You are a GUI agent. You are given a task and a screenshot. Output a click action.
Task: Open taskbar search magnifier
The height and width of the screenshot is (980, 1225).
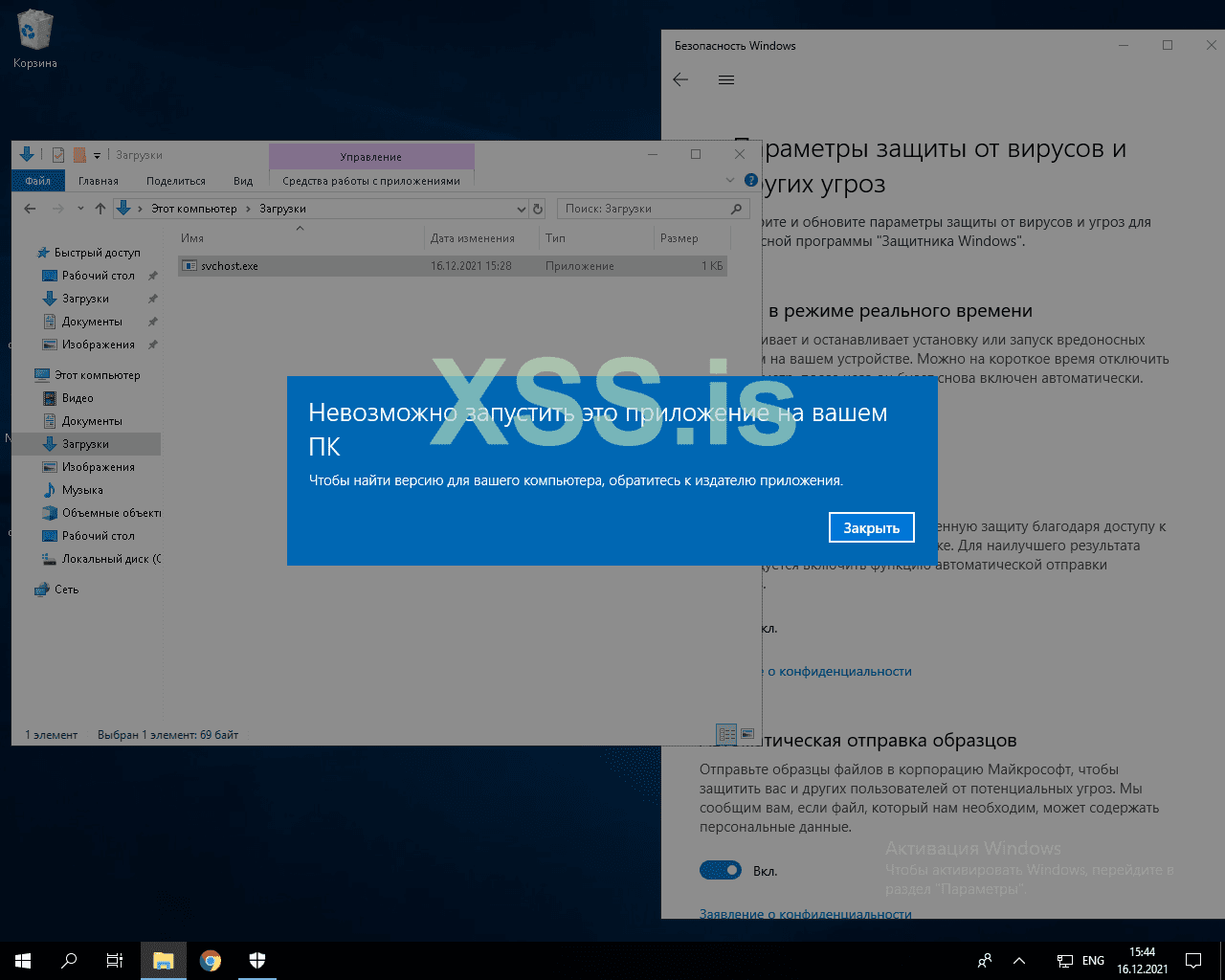pyautogui.click(x=69, y=961)
